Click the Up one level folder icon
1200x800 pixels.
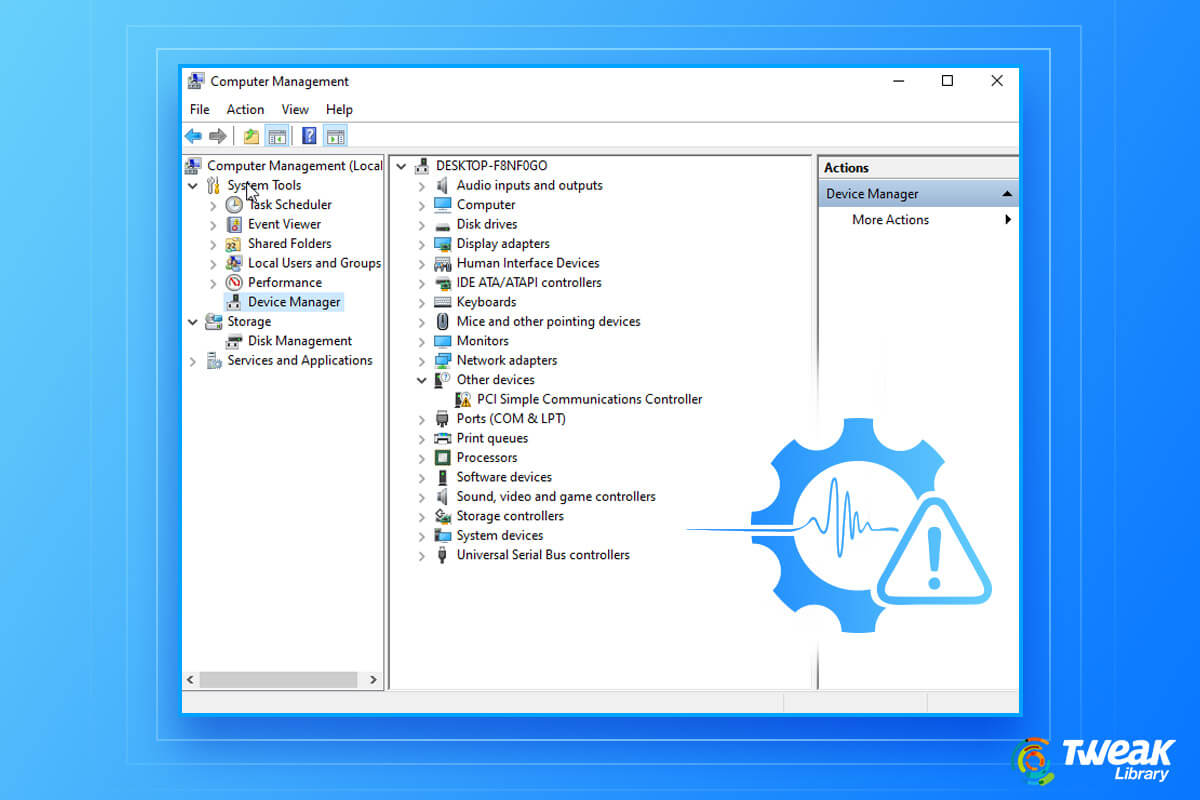click(250, 135)
